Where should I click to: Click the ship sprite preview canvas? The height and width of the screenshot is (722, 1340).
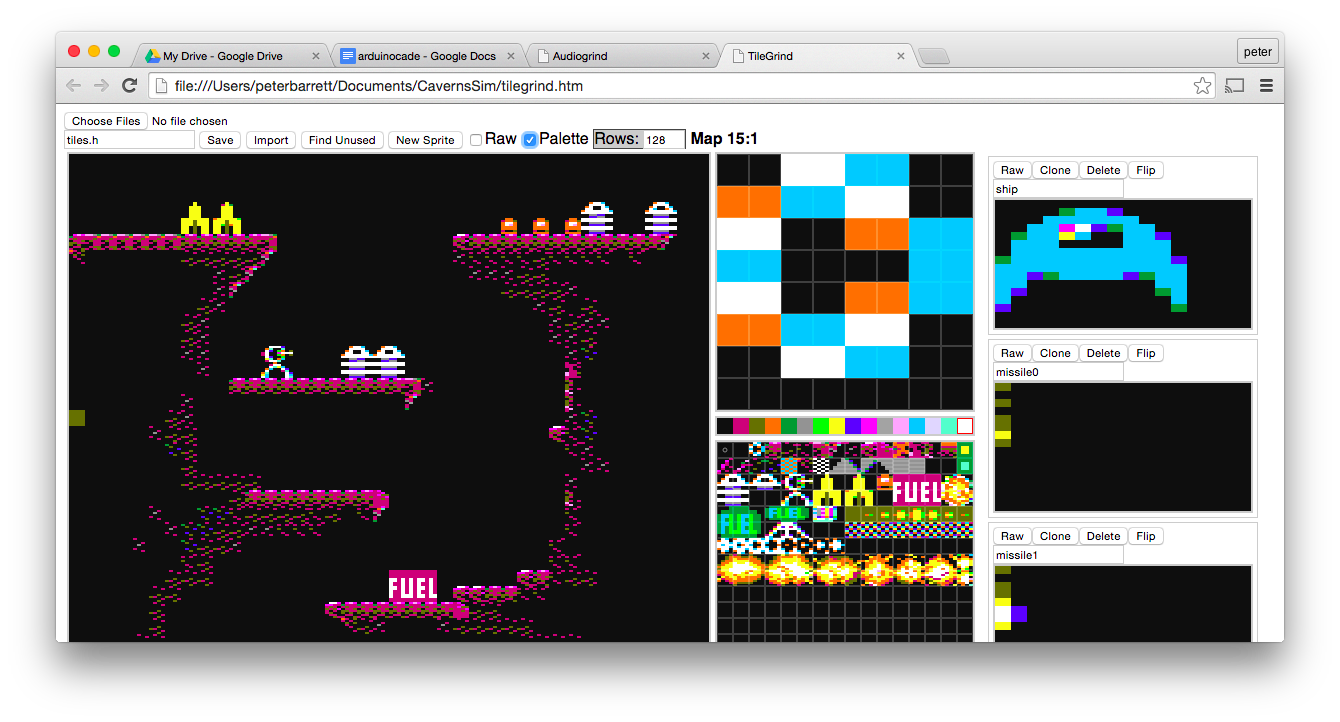point(1123,264)
